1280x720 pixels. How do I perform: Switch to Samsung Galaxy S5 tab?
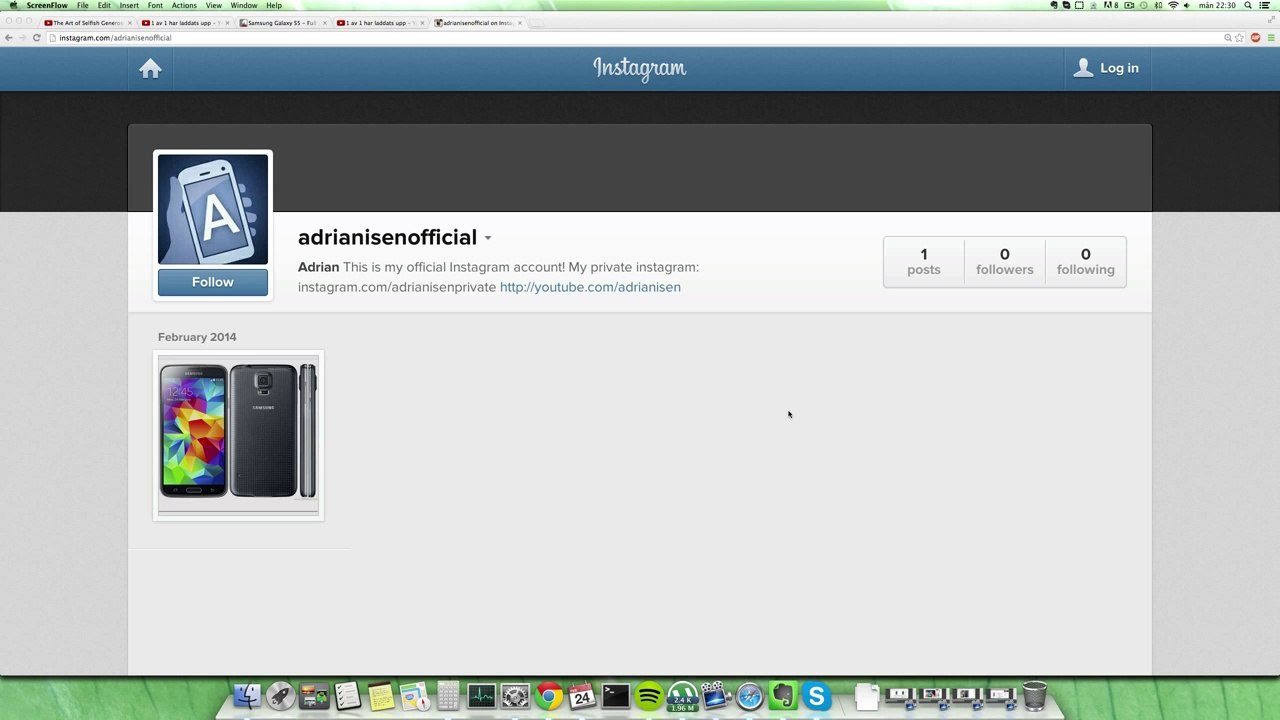click(x=281, y=23)
